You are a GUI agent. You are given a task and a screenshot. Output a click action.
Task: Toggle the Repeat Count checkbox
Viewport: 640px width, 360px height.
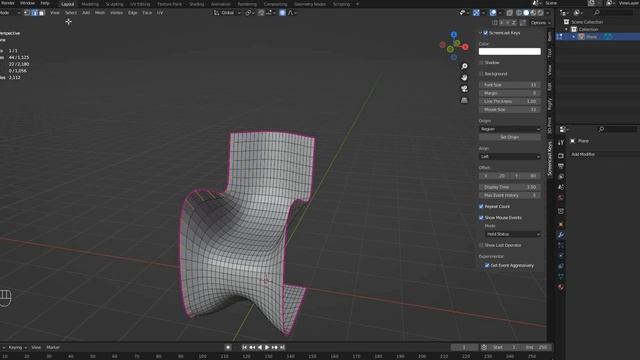(x=481, y=207)
